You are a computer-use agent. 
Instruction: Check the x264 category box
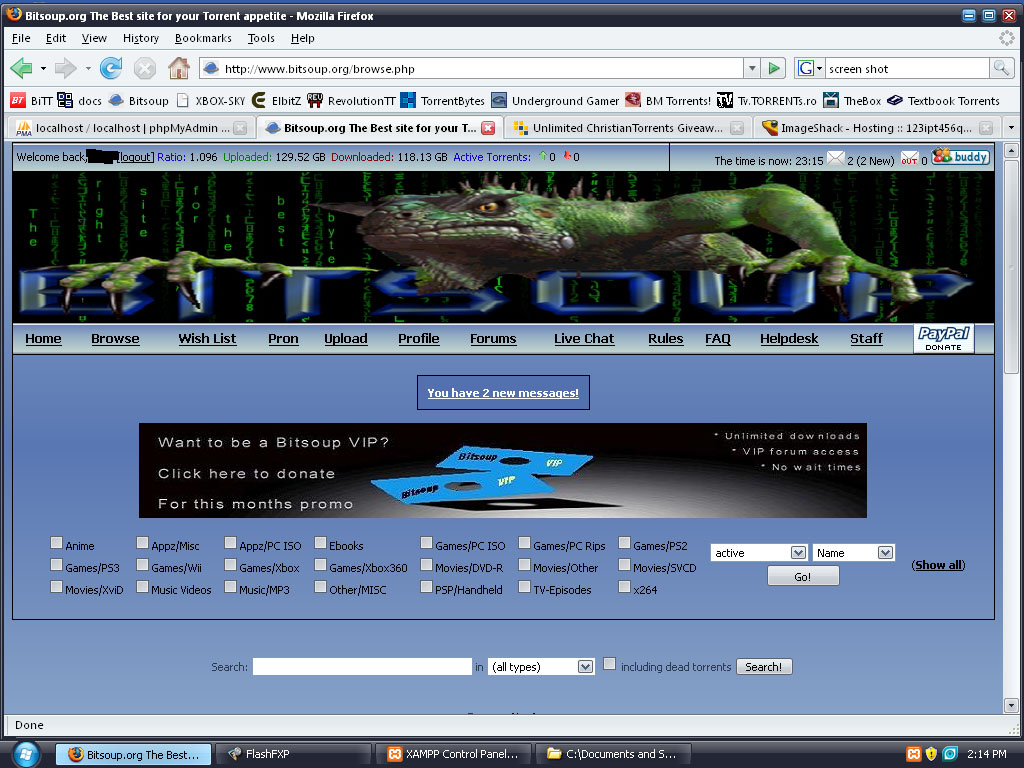[625, 587]
